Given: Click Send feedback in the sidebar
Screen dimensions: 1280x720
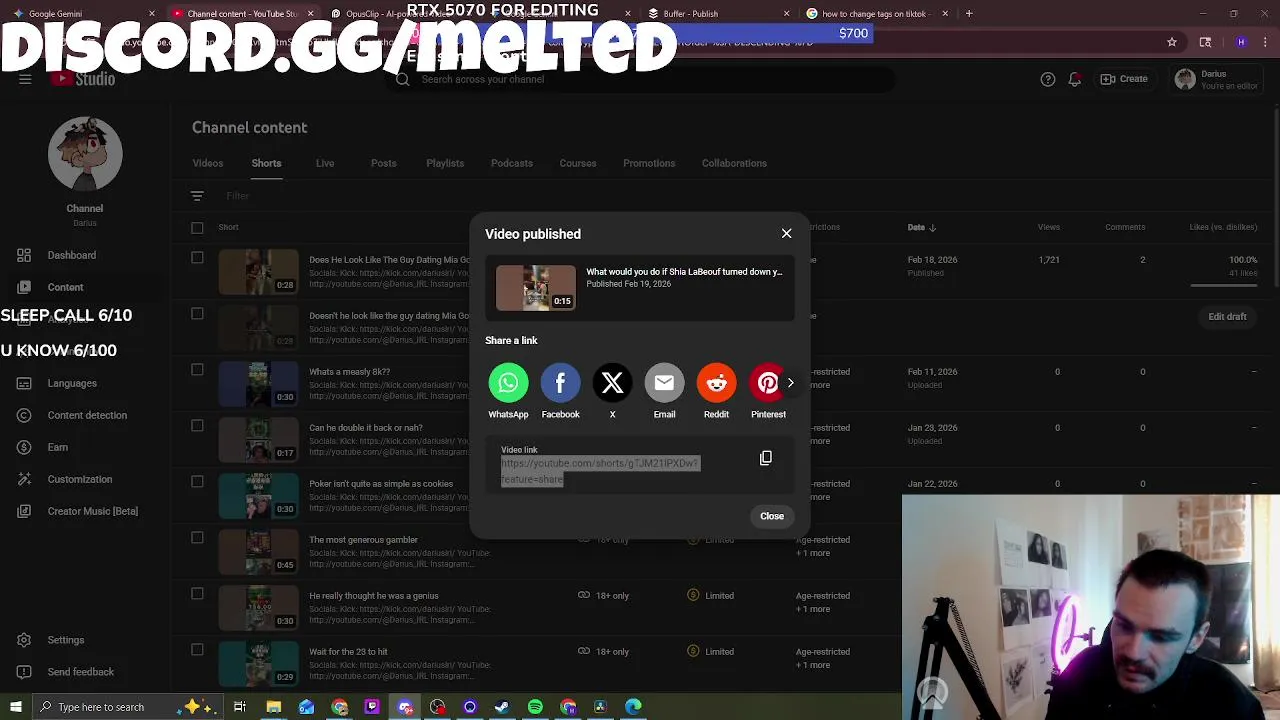Looking at the screenshot, I should click(x=80, y=672).
